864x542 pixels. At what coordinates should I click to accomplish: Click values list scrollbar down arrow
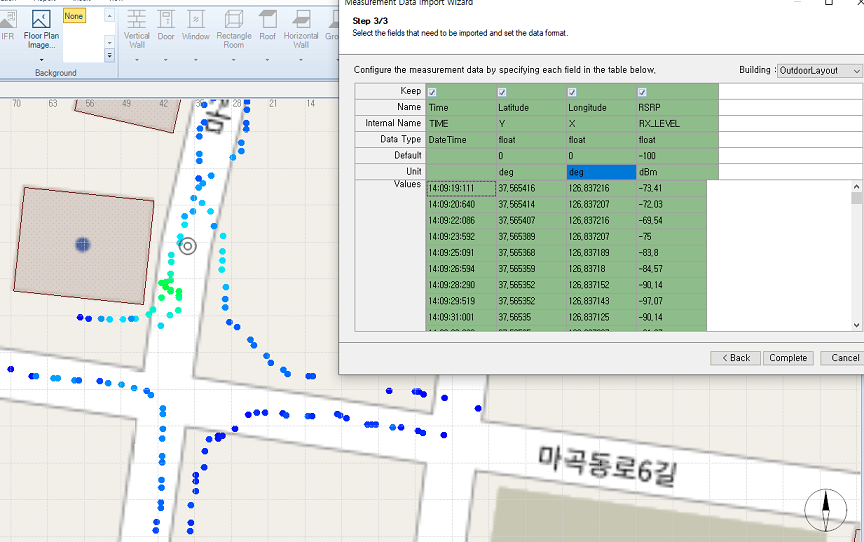(x=856, y=325)
